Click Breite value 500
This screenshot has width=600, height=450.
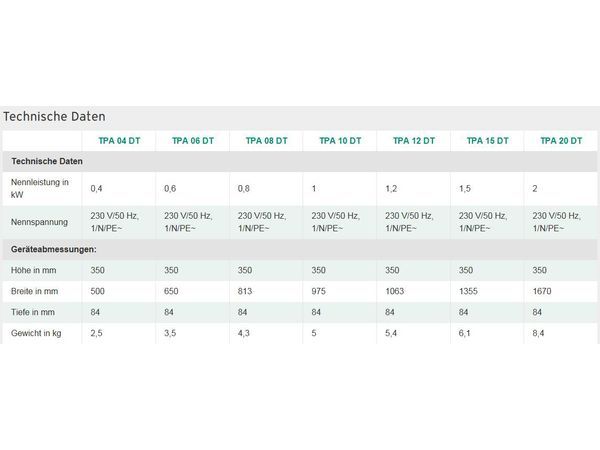(x=97, y=291)
